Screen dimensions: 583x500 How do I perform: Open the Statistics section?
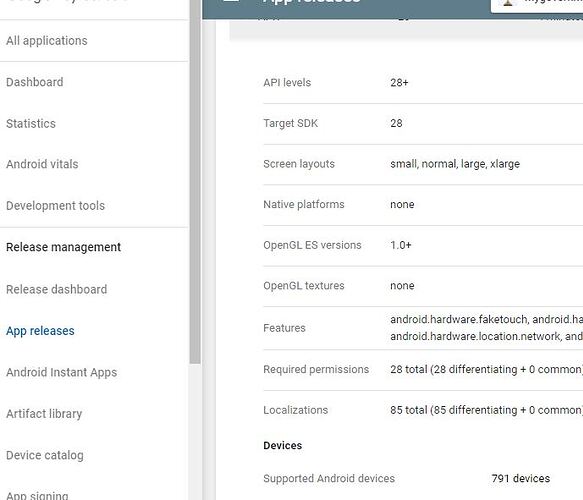(x=31, y=123)
